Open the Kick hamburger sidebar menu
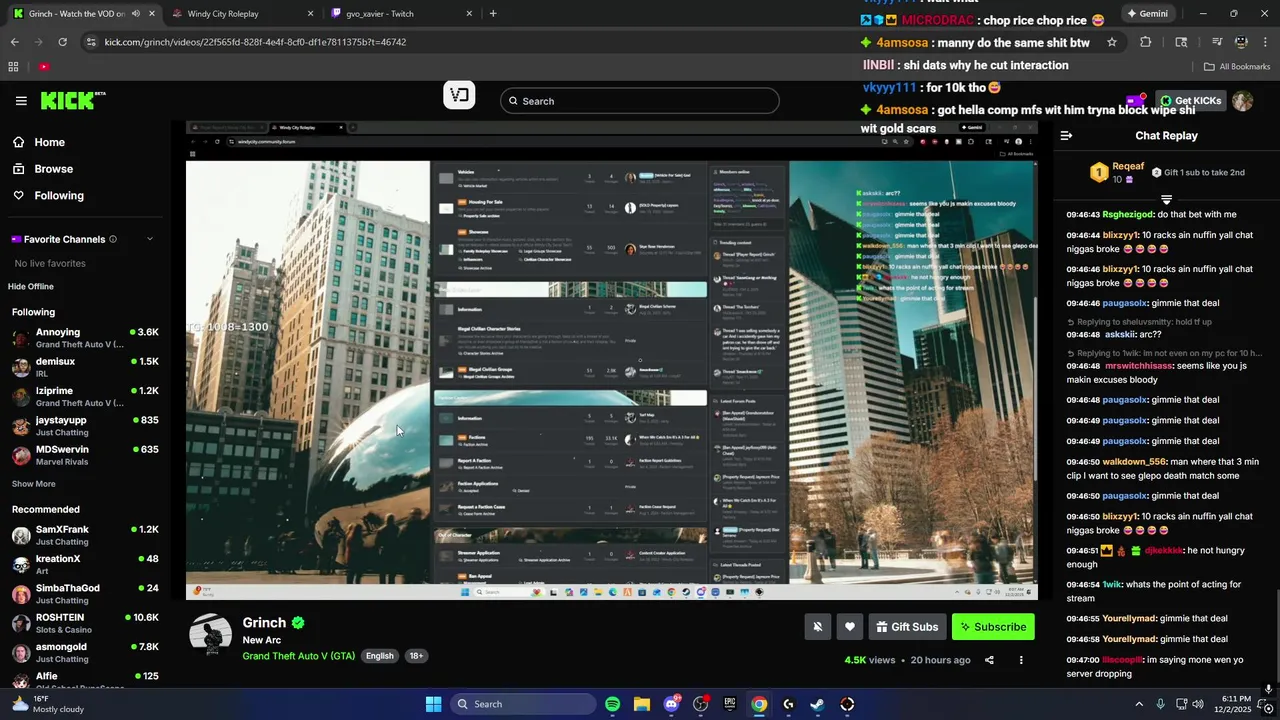 pyautogui.click(x=21, y=101)
